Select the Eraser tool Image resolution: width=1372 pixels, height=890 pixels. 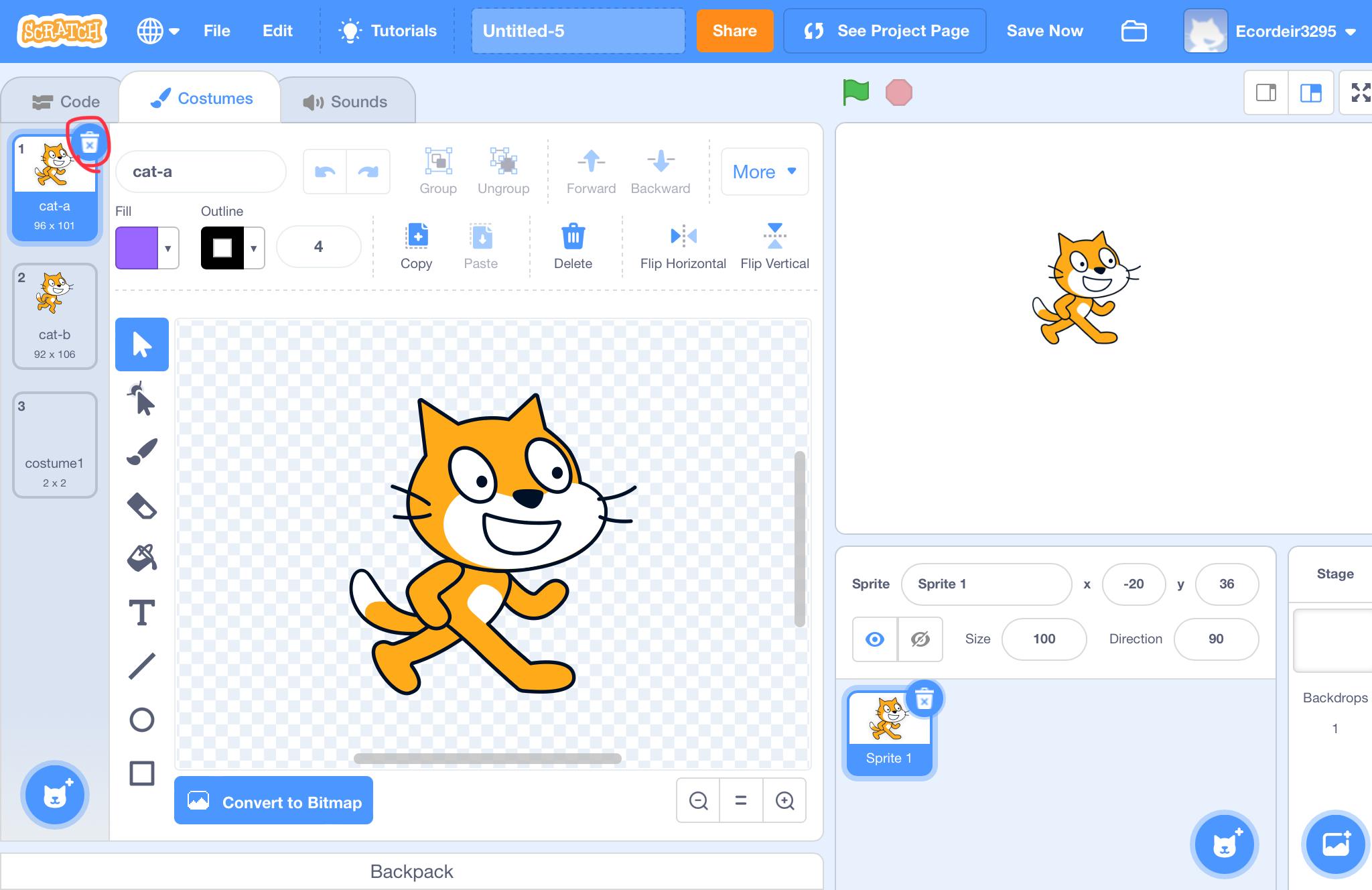pos(141,506)
